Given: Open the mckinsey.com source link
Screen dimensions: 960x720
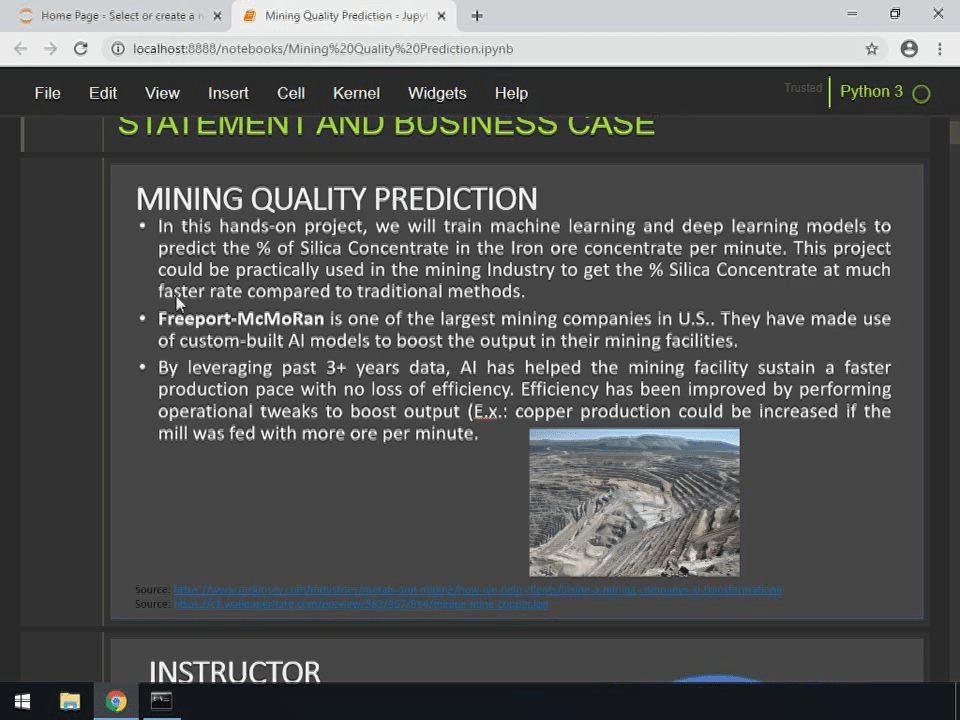Looking at the screenshot, I should click(478, 590).
